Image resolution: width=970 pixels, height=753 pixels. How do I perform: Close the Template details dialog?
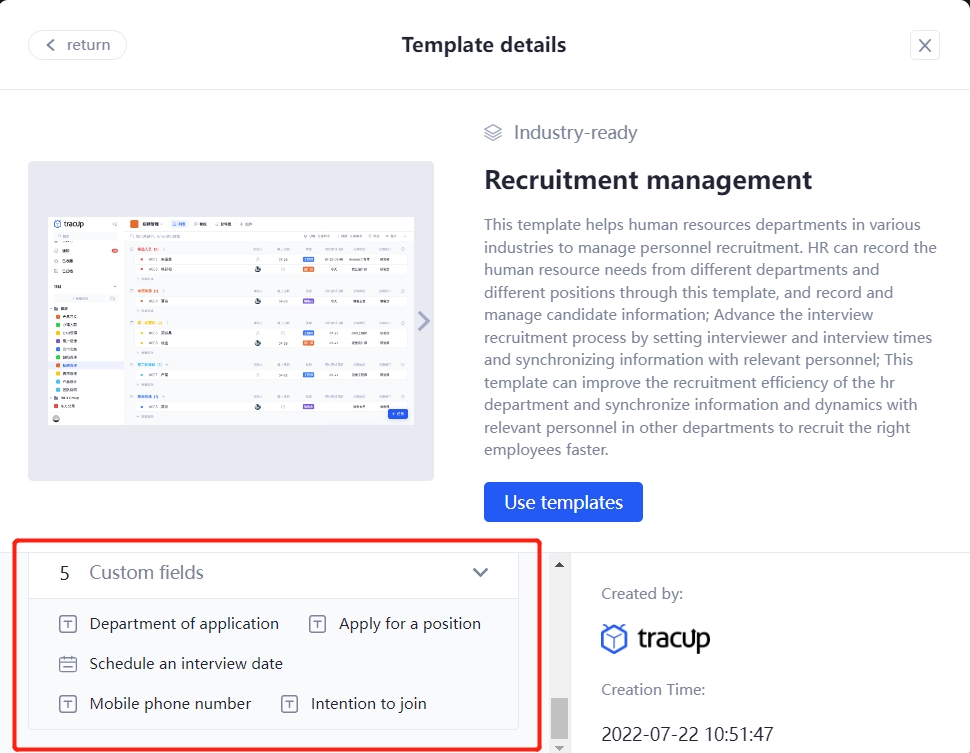click(x=924, y=44)
